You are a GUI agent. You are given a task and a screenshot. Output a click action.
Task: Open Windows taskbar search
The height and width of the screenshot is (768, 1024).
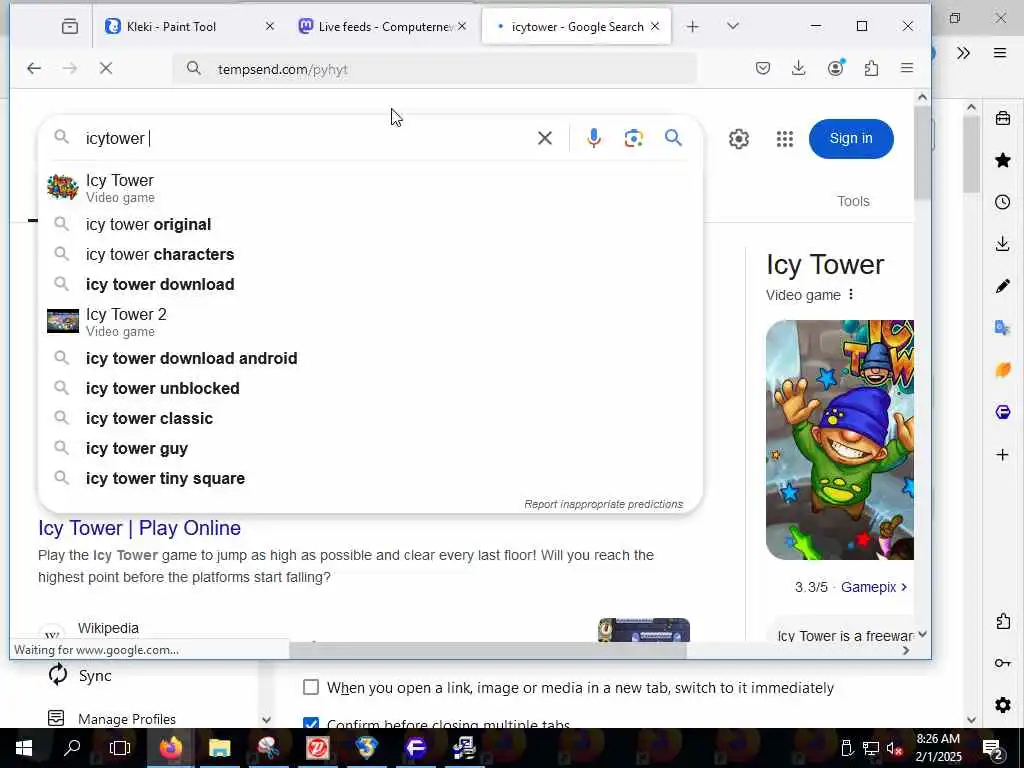click(72, 748)
